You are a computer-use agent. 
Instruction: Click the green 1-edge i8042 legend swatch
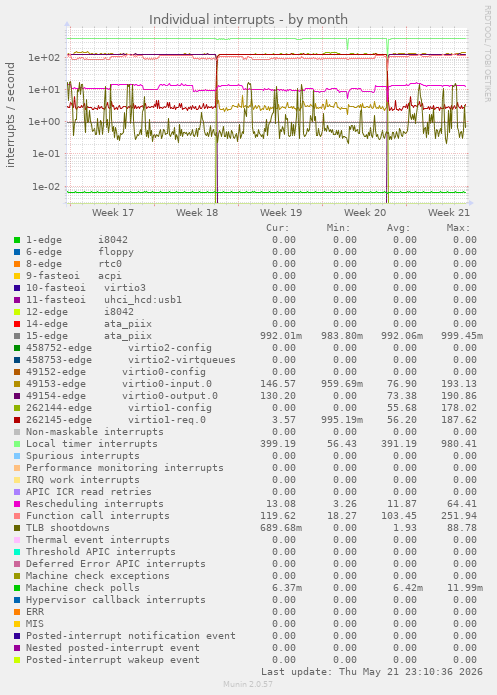17,240
